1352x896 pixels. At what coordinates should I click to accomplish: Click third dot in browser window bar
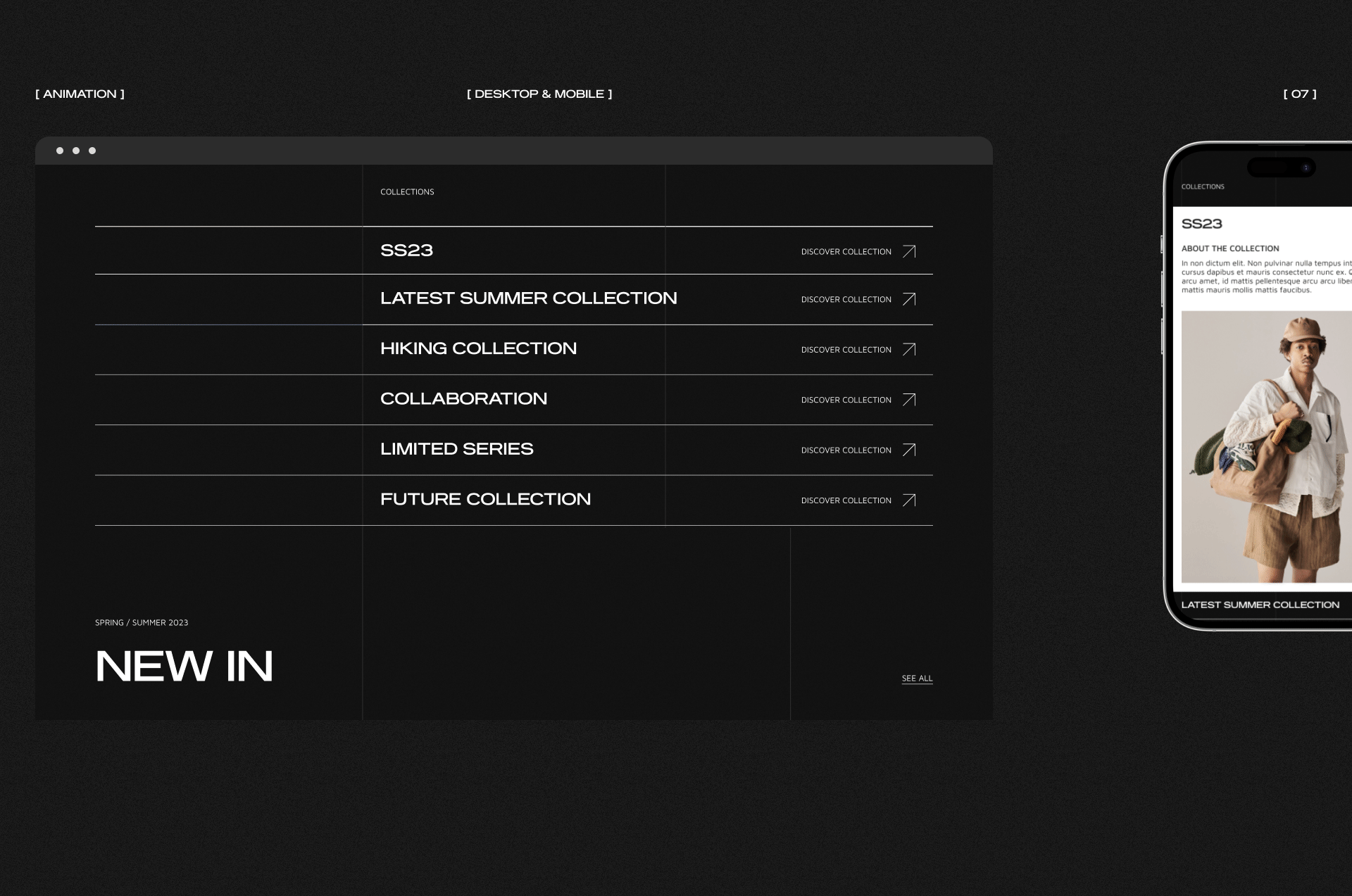click(x=92, y=151)
